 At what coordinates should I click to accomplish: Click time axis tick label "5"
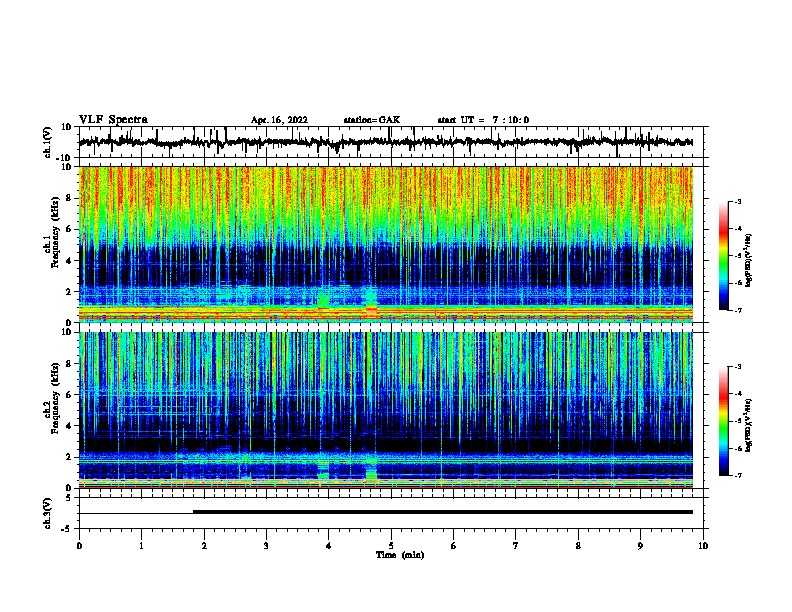click(x=391, y=546)
